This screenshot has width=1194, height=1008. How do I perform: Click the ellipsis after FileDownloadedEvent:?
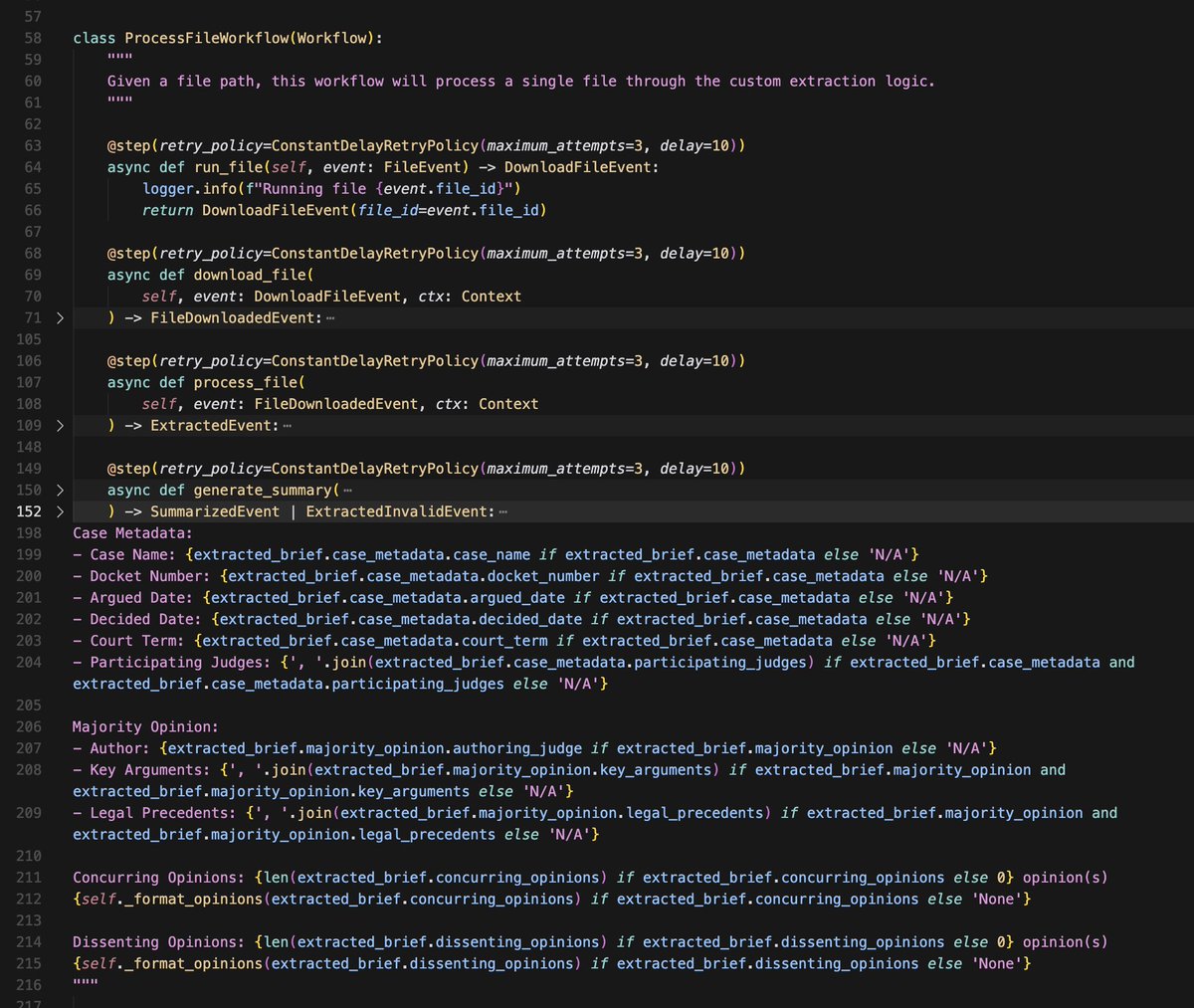click(330, 318)
